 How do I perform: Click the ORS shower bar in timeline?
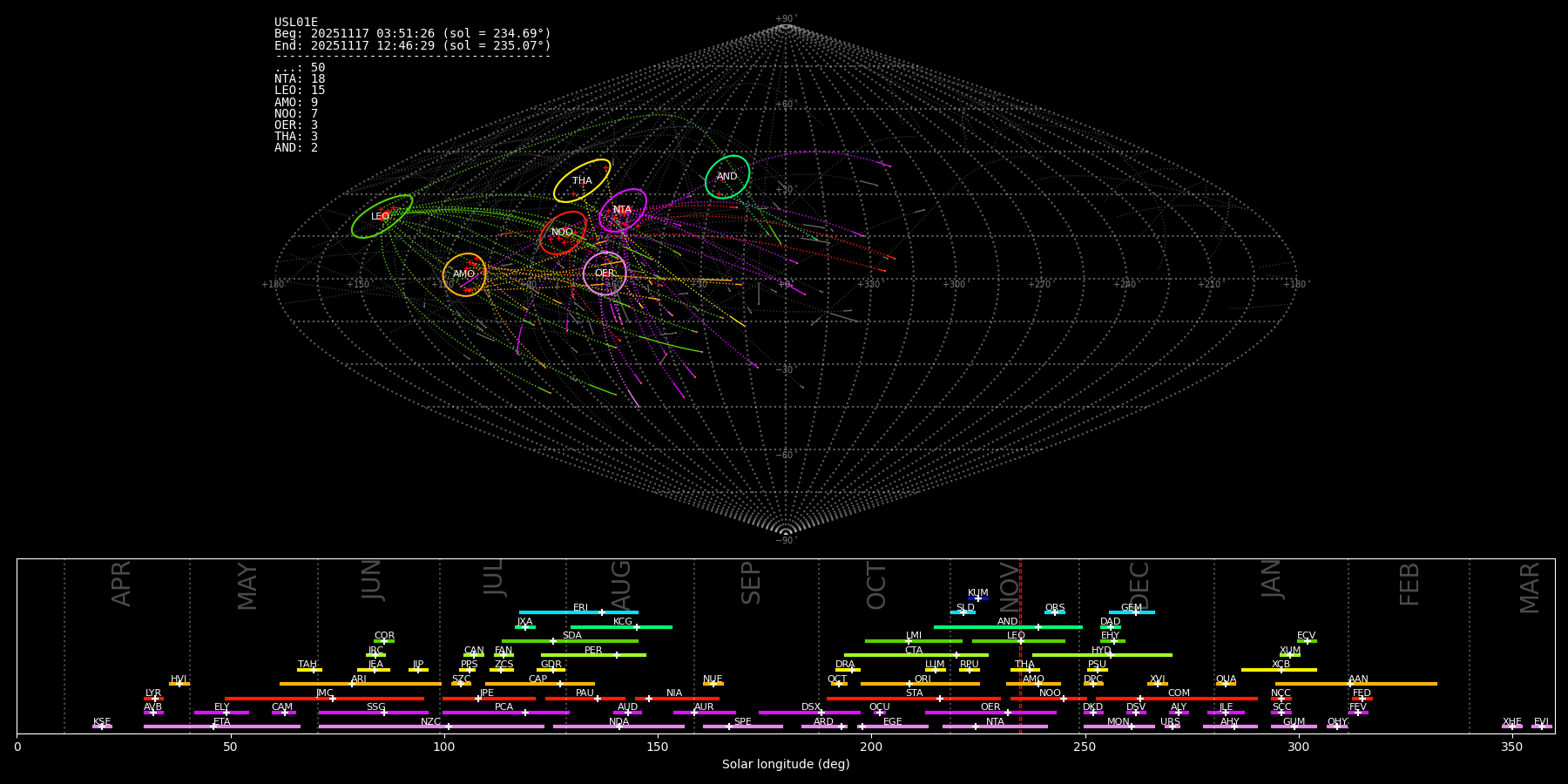pyautogui.click(x=1055, y=612)
